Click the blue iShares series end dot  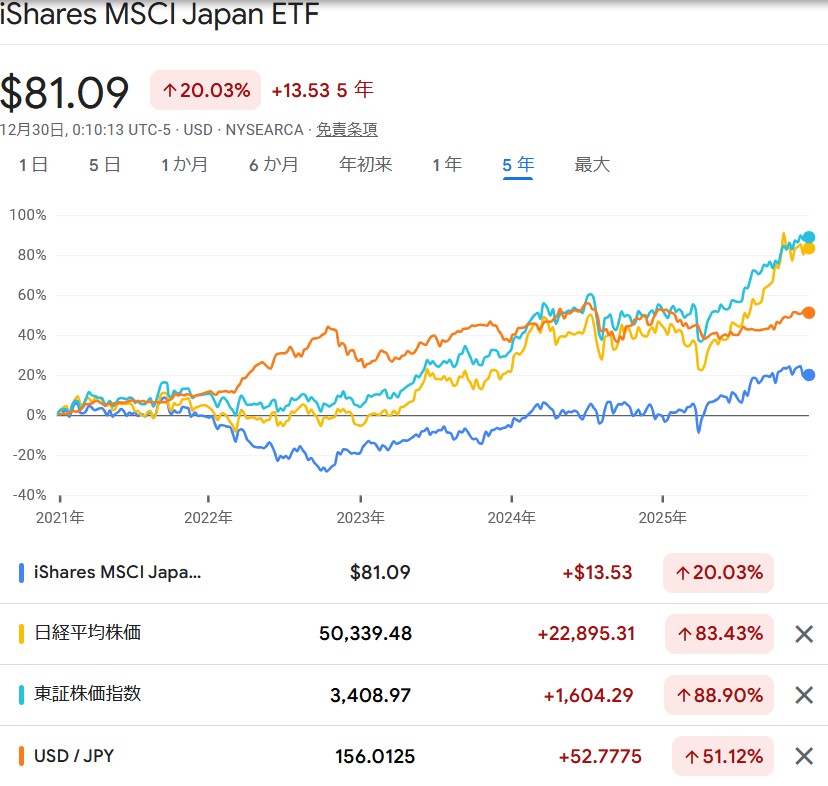tap(809, 375)
